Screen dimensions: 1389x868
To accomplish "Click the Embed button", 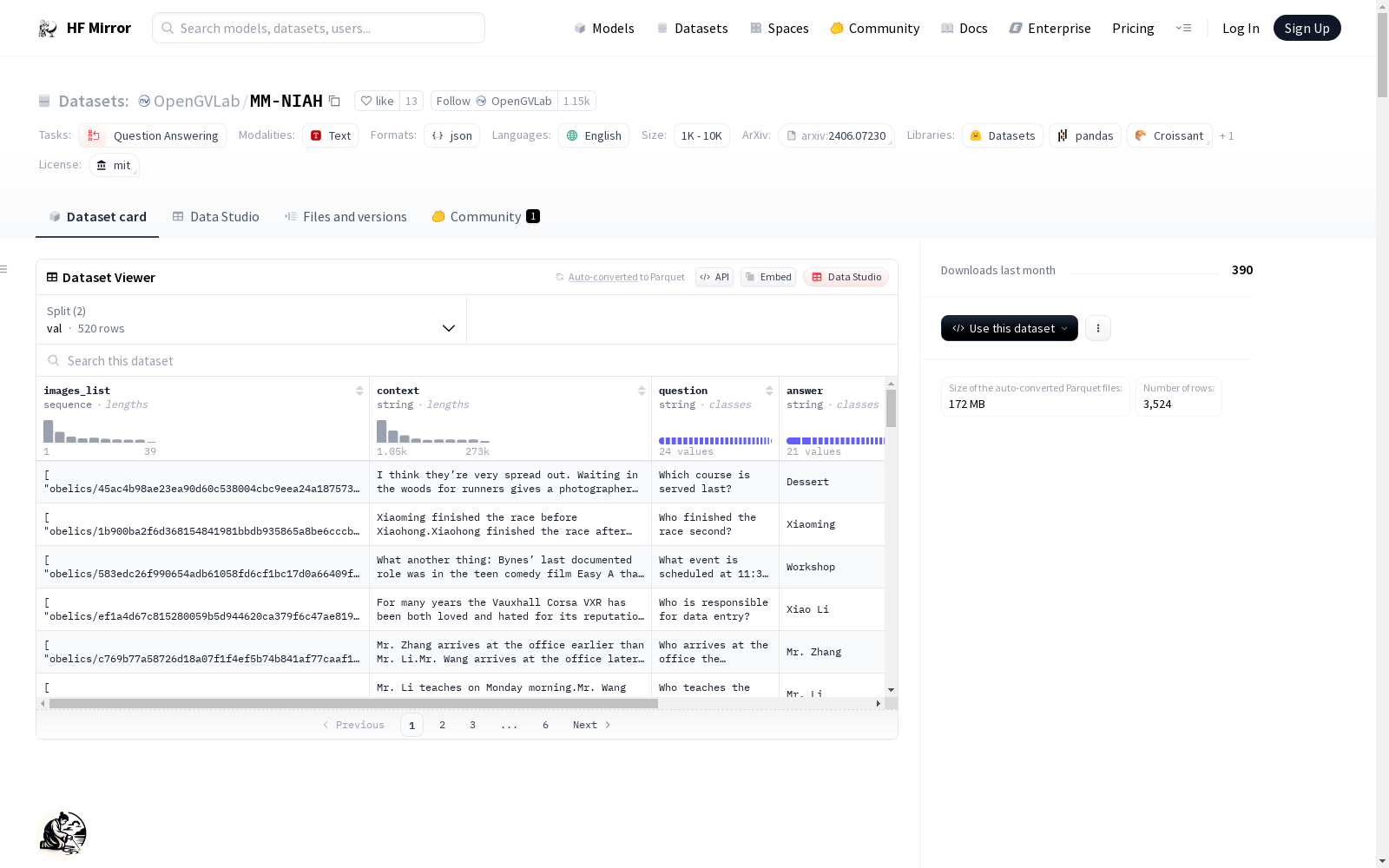I will [x=768, y=277].
